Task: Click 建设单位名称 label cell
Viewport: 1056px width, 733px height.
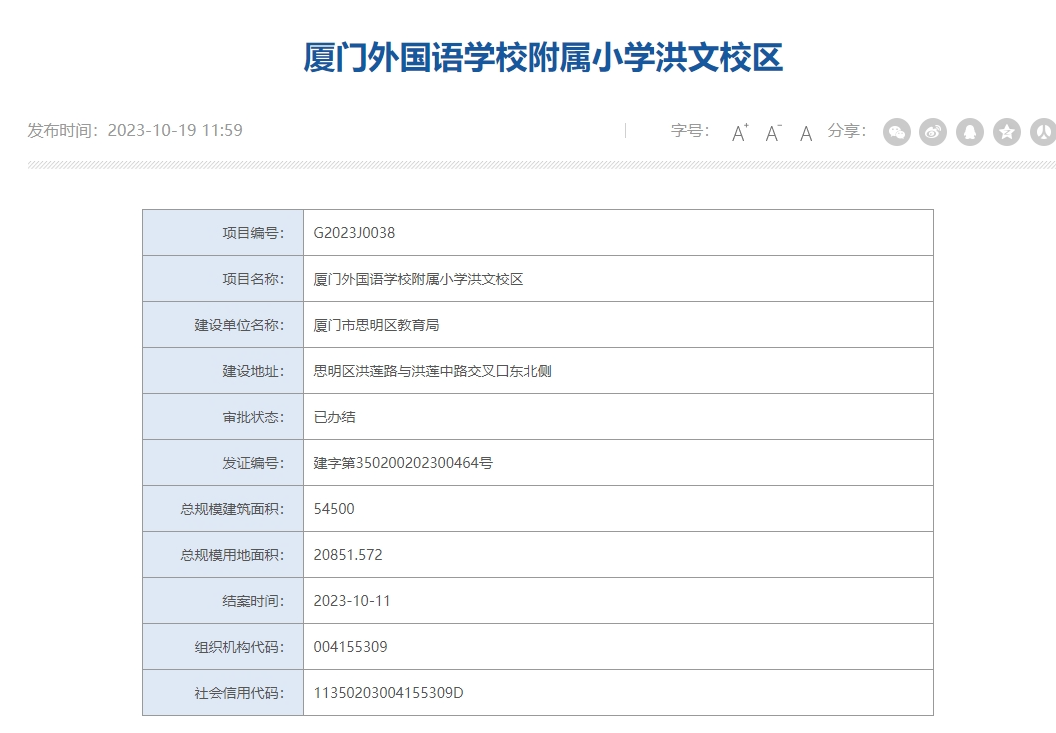Action: [x=223, y=325]
